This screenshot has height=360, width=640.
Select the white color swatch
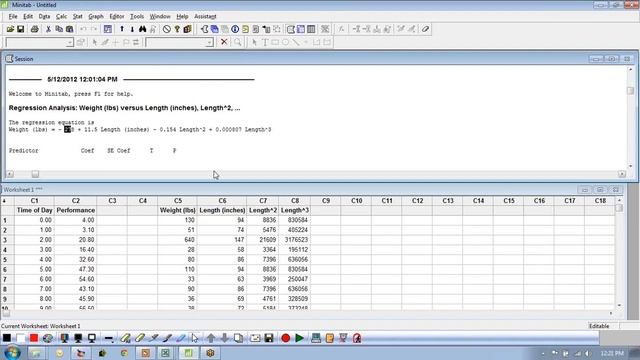click(x=20, y=338)
